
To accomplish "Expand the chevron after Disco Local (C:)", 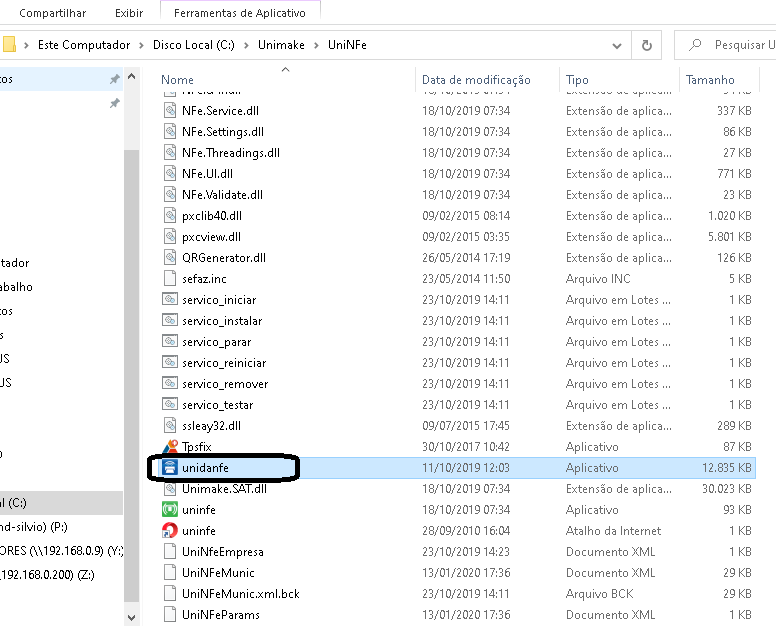I will click(246, 46).
